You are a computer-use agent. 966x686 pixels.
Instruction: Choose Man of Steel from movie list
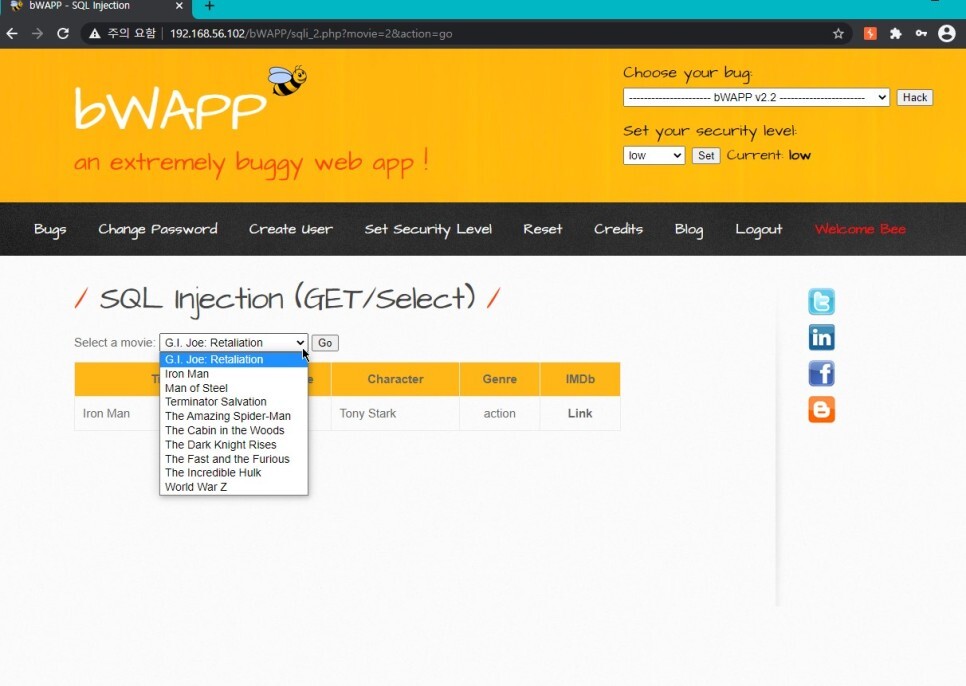(233, 388)
